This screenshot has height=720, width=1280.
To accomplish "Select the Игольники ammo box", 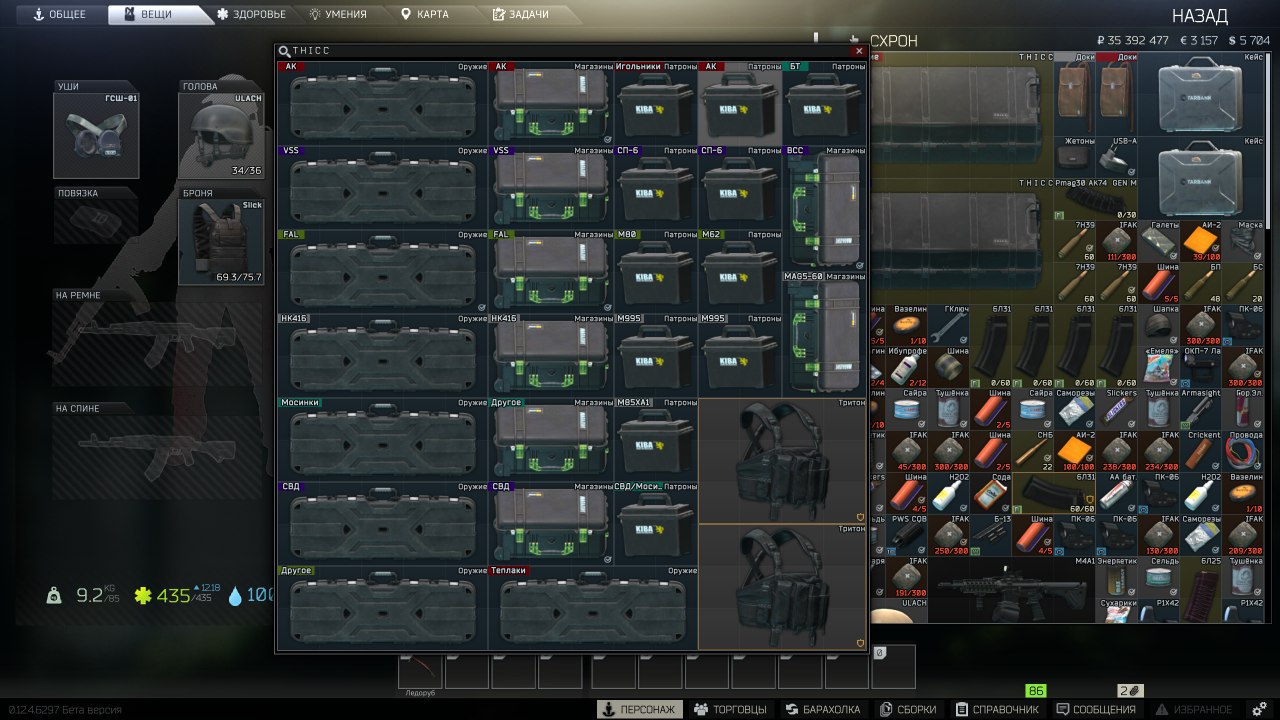I will coord(656,104).
